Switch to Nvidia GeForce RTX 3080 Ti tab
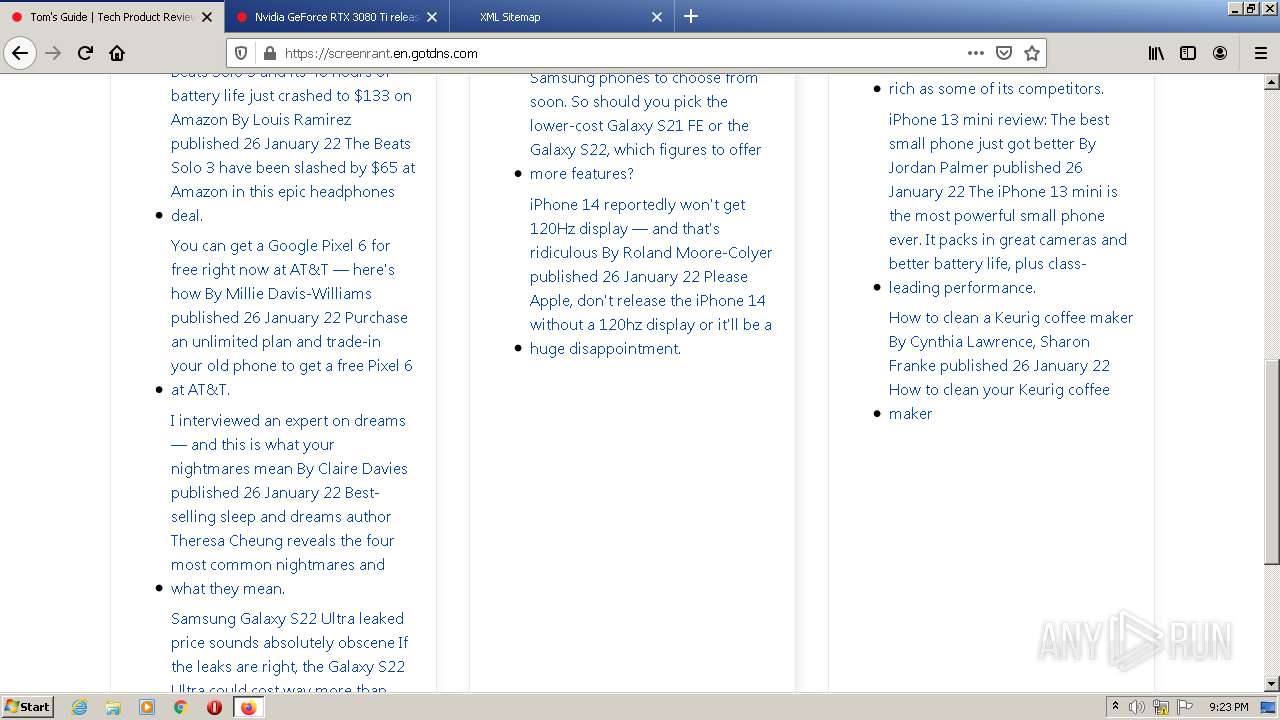Viewport: 1280px width, 720px height. pos(337,17)
